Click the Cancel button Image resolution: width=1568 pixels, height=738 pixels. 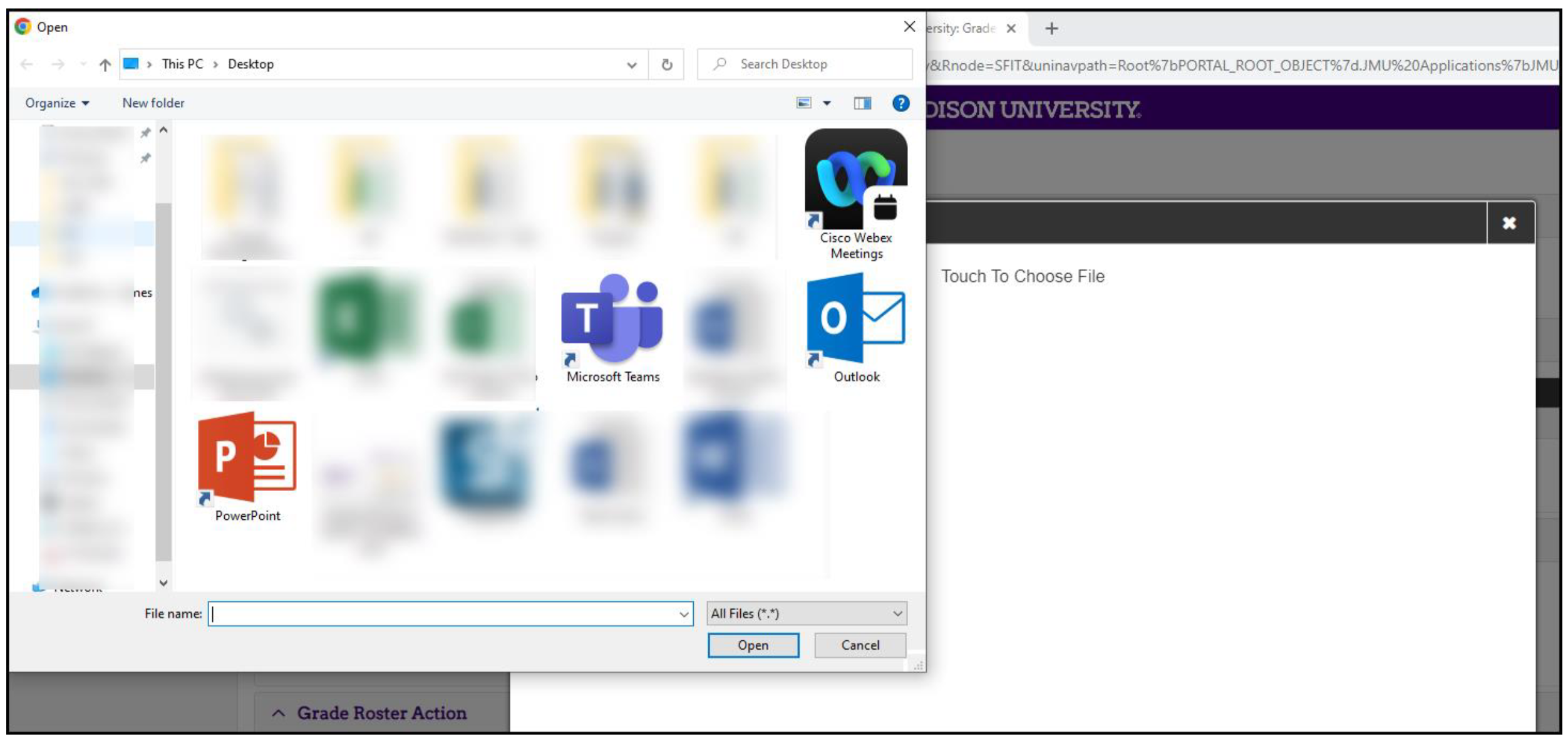pos(860,645)
